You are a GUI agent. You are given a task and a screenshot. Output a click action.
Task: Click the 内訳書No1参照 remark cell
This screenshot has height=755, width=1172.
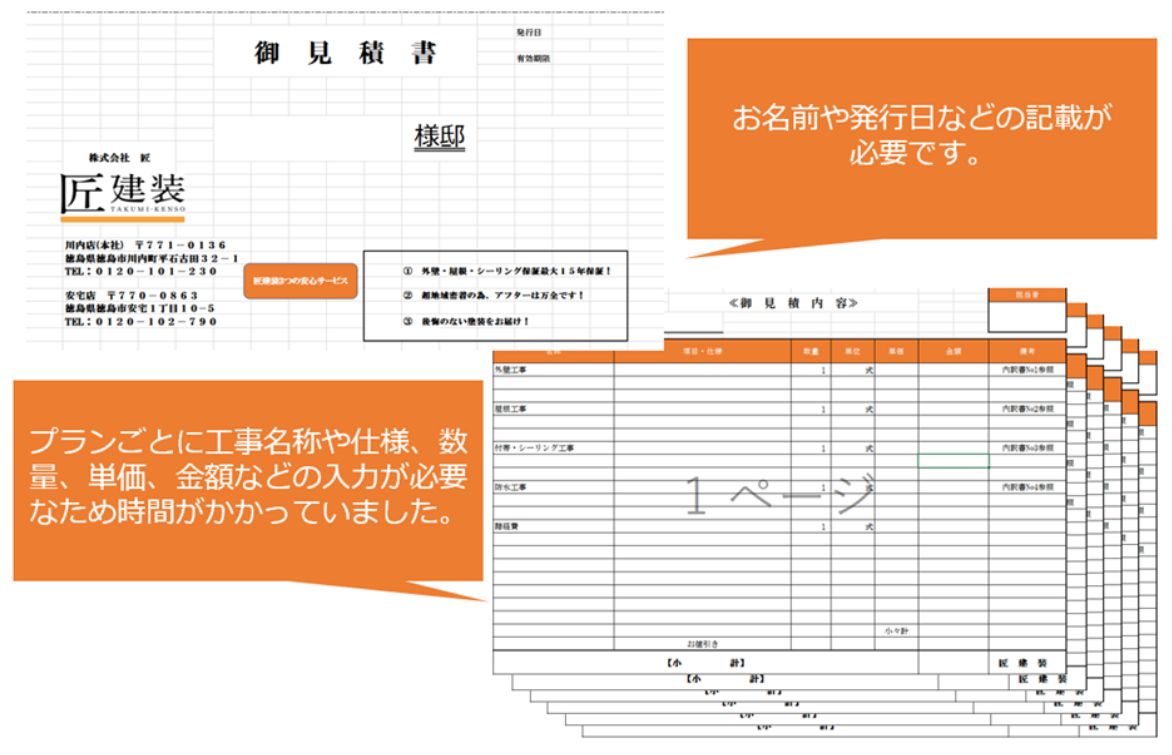[1026, 369]
